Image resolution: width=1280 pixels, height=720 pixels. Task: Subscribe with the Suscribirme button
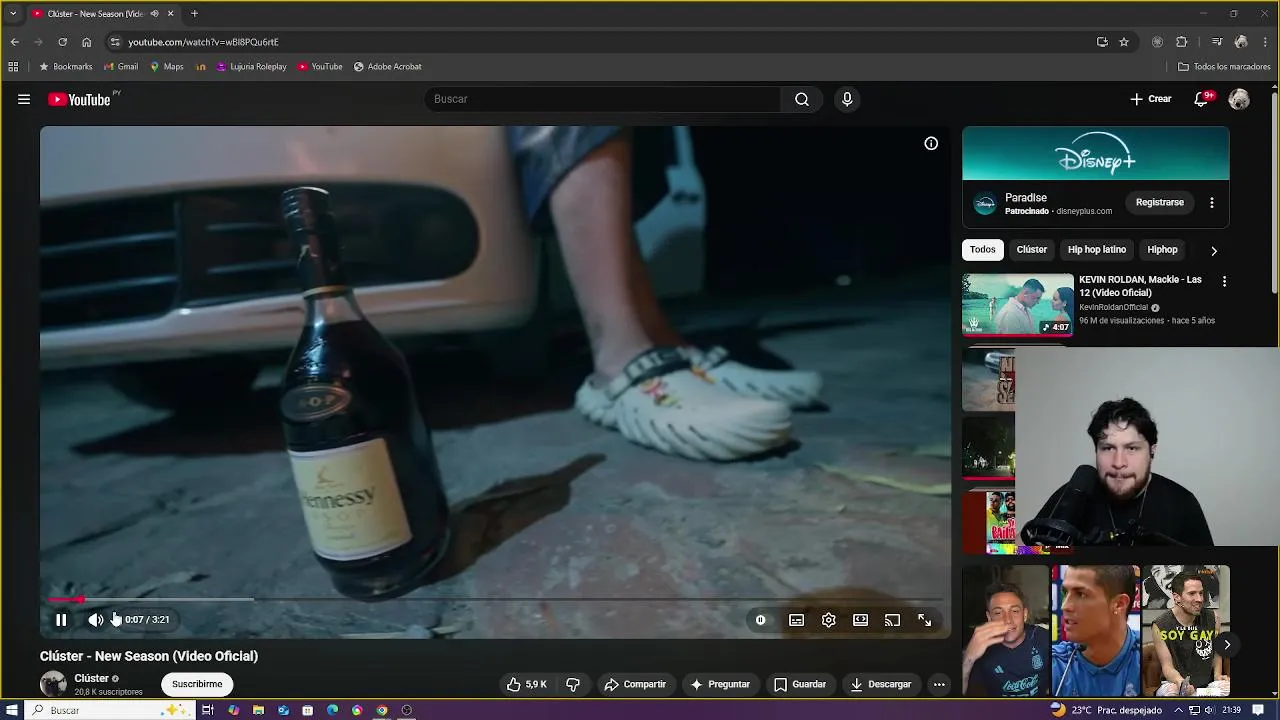click(197, 684)
